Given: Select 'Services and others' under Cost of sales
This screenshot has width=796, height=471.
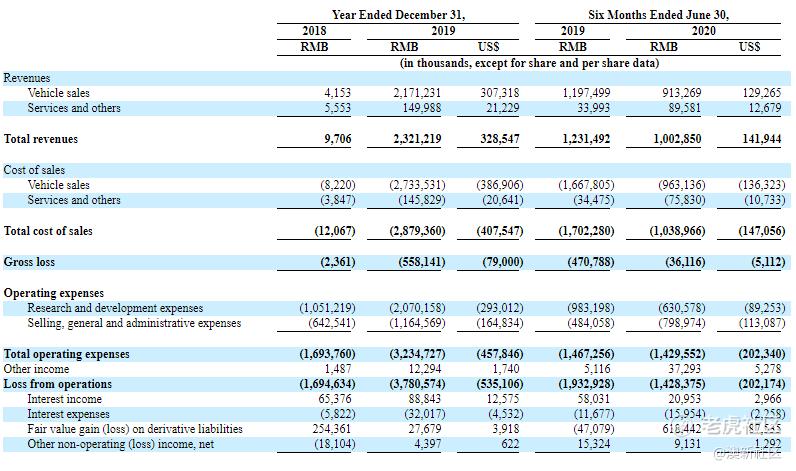Looking at the screenshot, I should pyautogui.click(x=74, y=200).
